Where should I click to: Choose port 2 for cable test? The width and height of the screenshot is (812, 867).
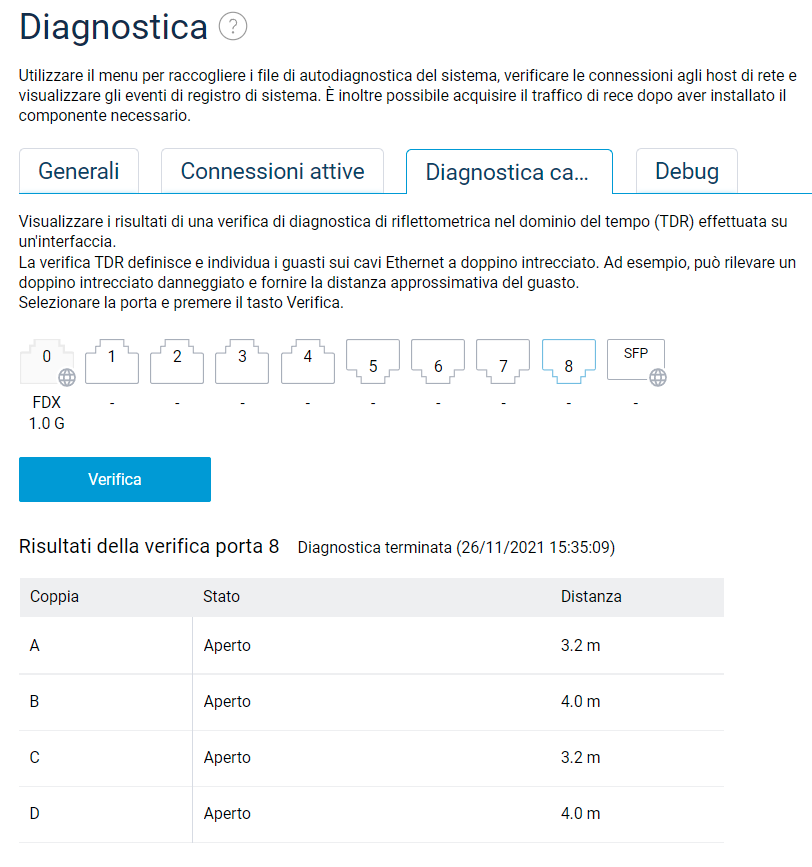point(177,360)
